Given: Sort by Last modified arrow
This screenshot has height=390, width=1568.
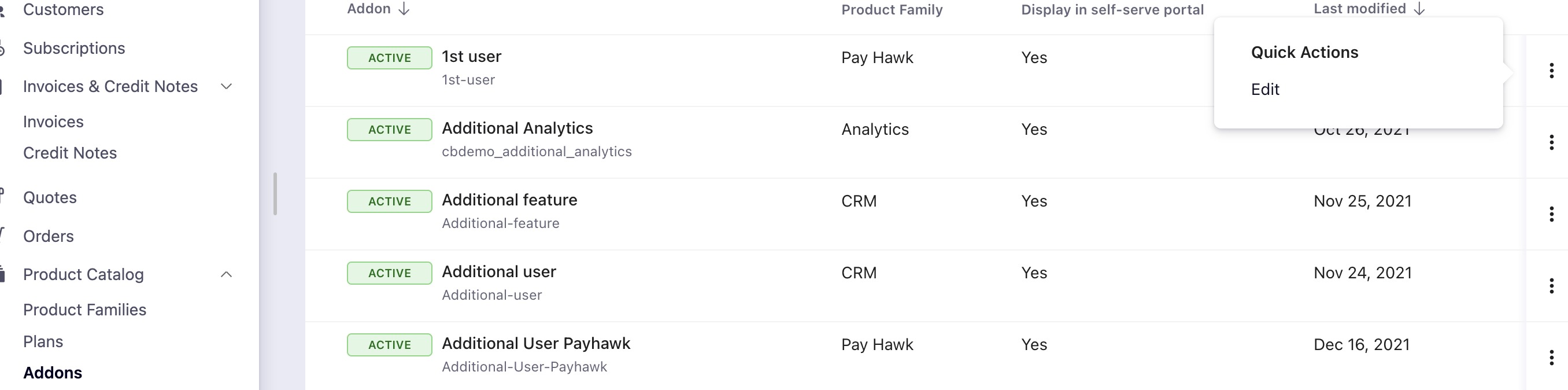Looking at the screenshot, I should click(x=1419, y=9).
